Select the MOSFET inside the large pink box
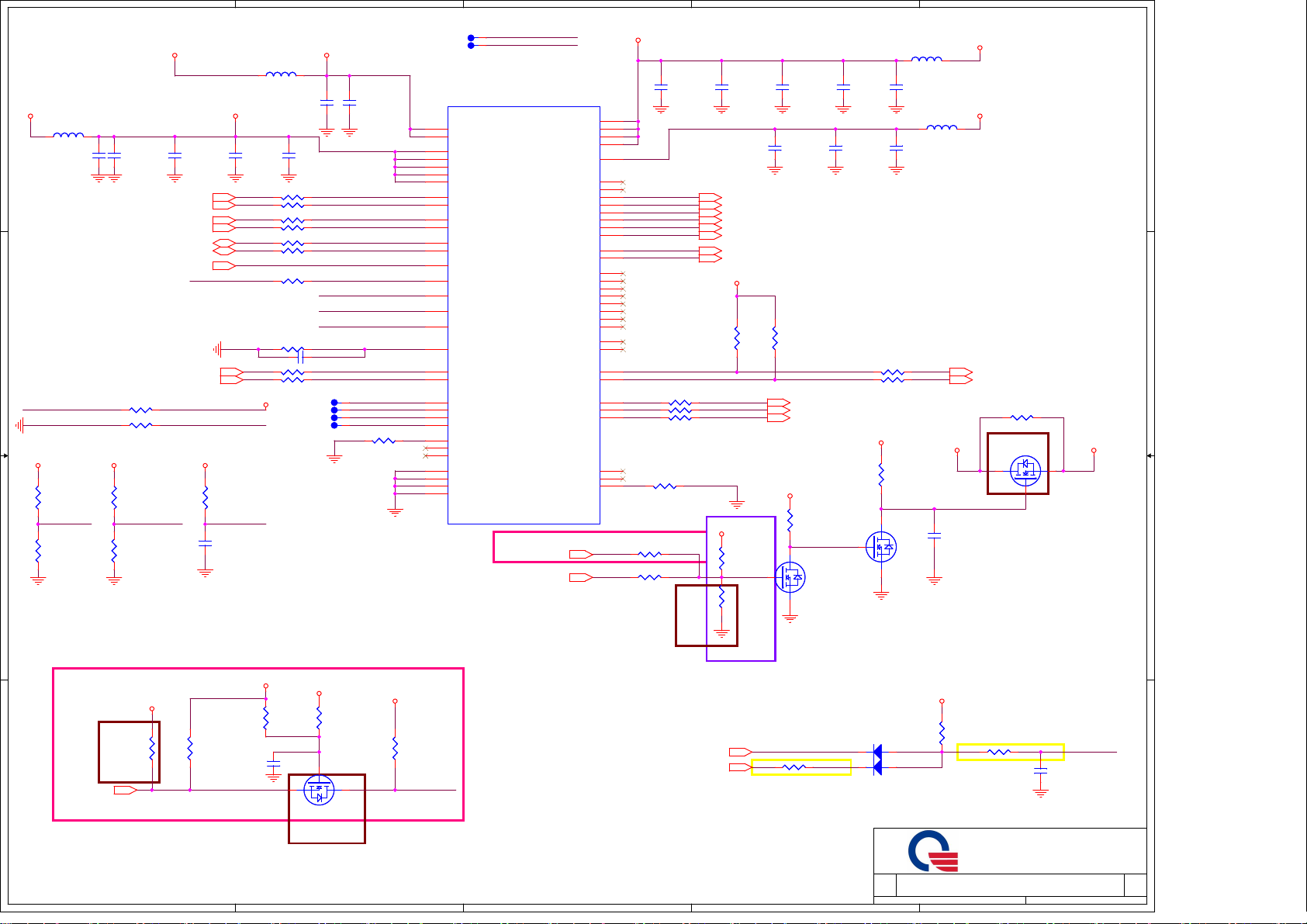 click(x=319, y=790)
